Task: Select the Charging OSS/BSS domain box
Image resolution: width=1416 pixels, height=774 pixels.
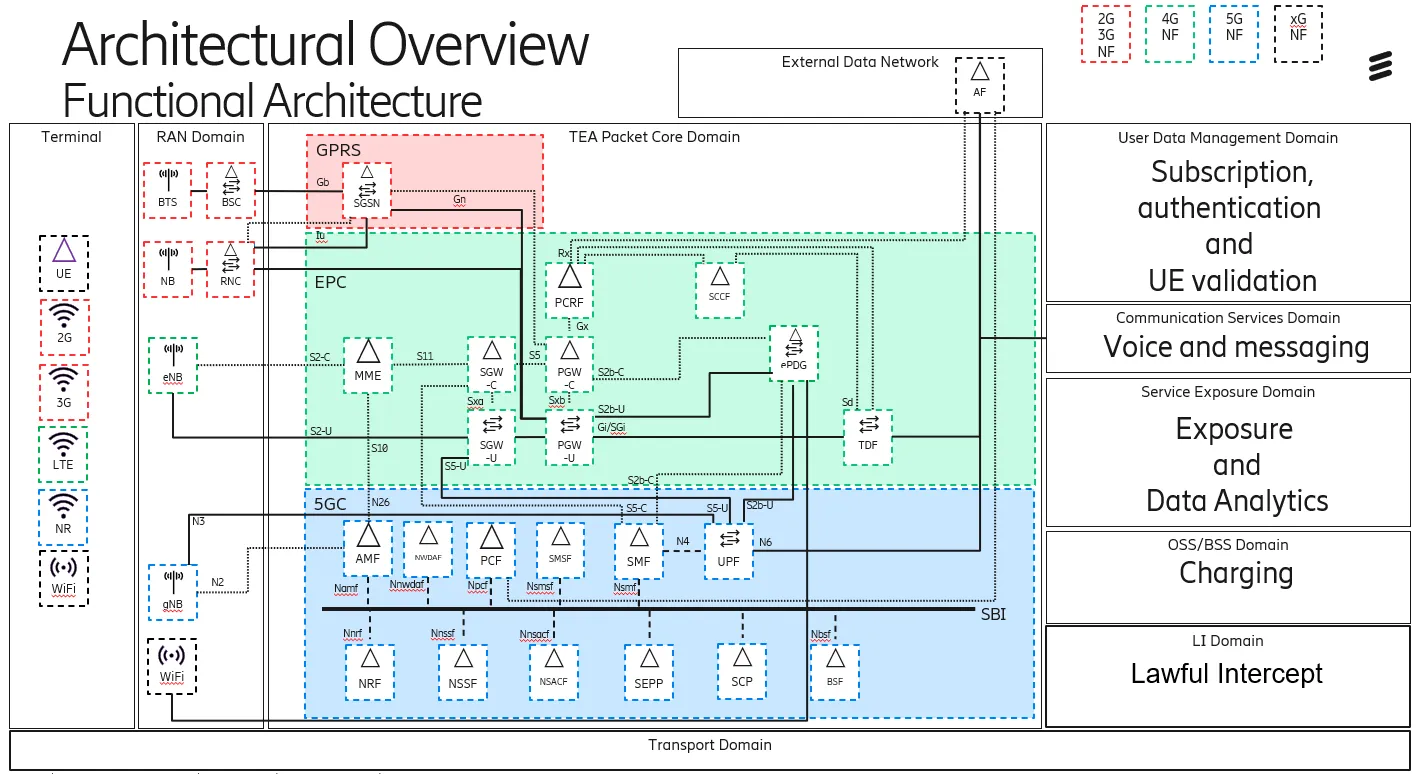Action: tap(1227, 576)
